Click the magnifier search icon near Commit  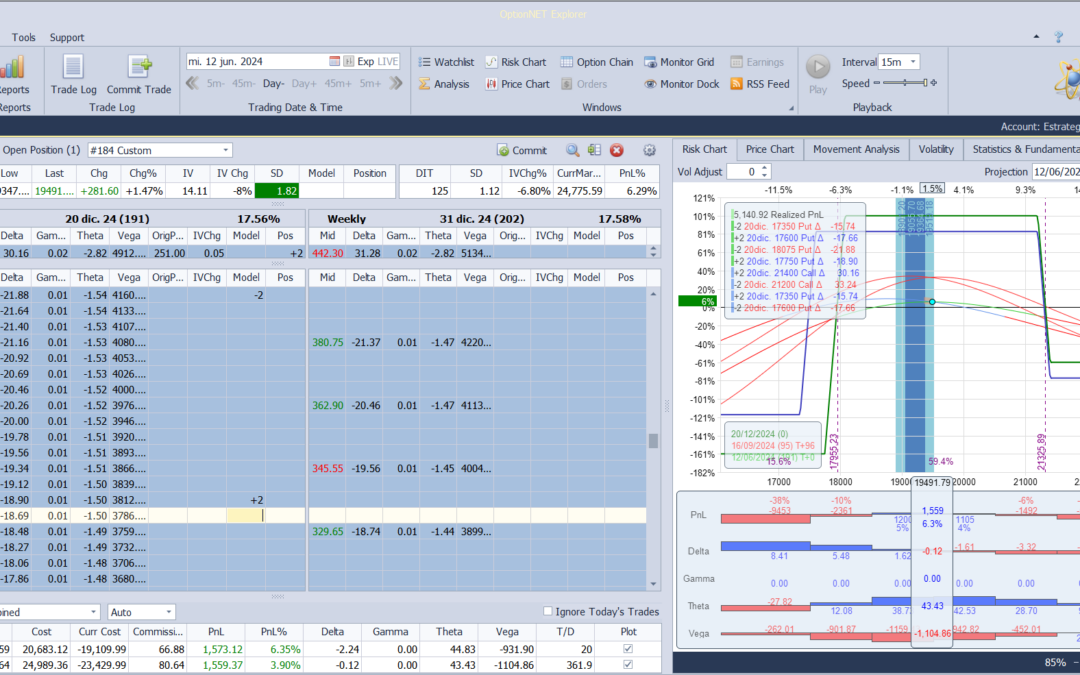point(572,150)
